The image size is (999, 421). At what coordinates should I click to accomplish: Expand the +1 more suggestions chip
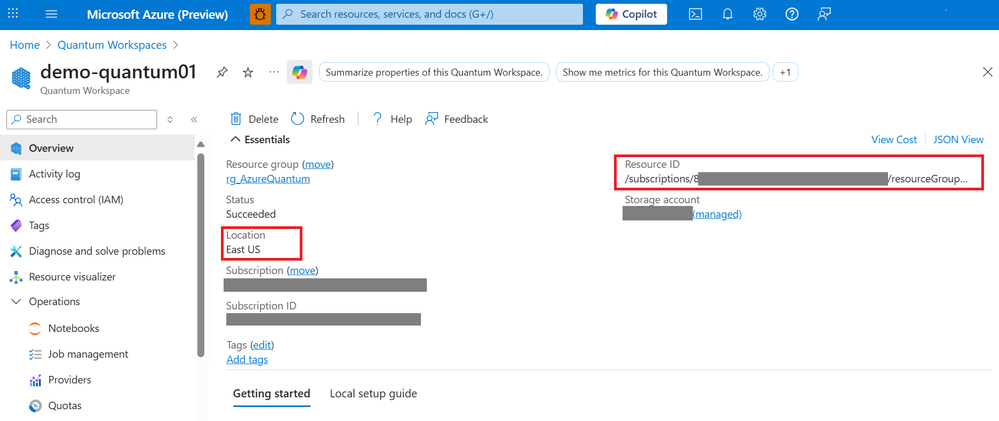(786, 73)
